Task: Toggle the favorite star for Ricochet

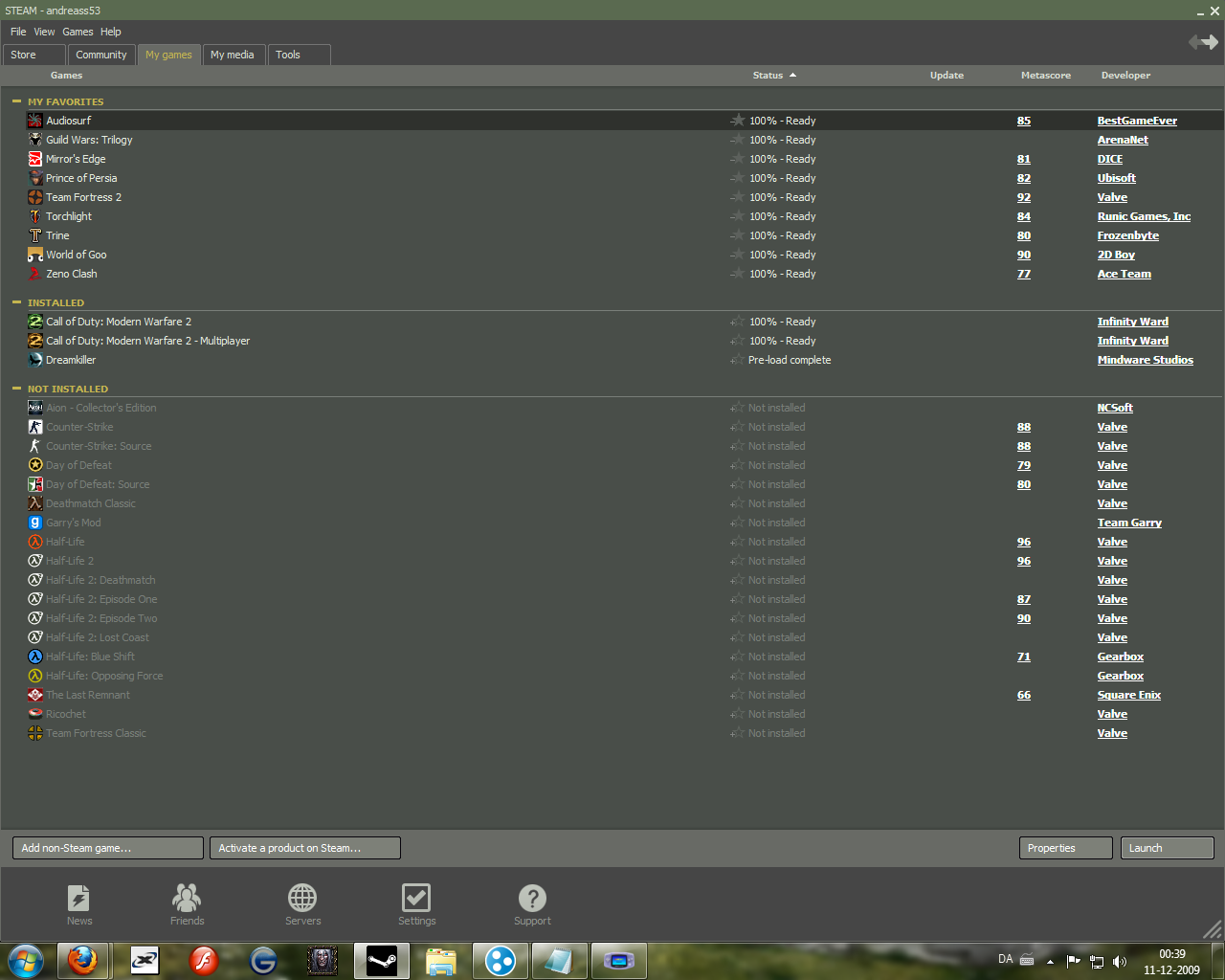Action: (x=737, y=714)
